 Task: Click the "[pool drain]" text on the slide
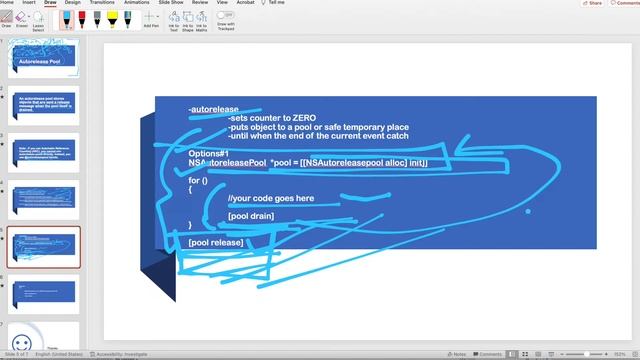251,216
